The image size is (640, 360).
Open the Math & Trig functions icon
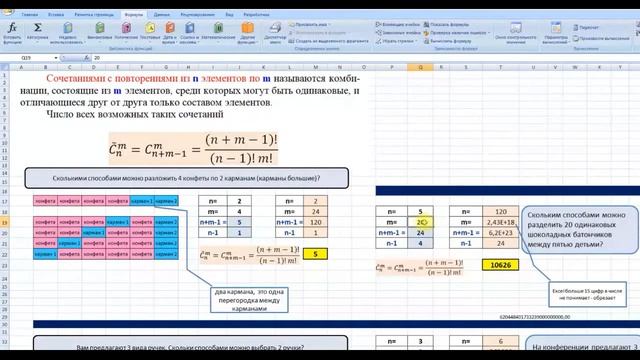pos(219,28)
